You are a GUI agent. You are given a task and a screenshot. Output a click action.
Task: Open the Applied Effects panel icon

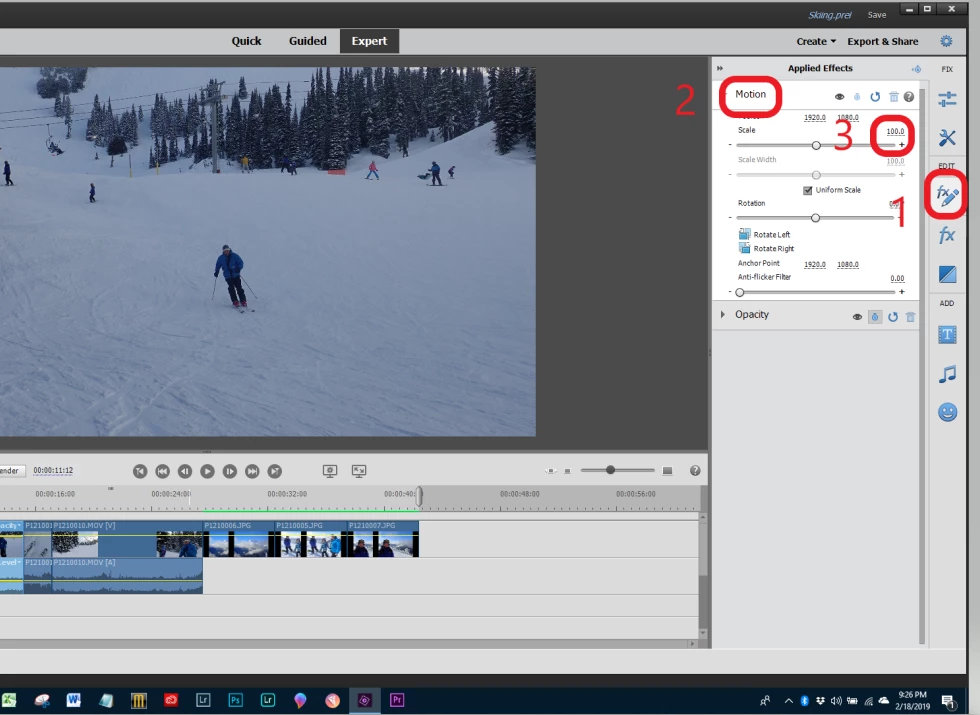tap(947, 196)
